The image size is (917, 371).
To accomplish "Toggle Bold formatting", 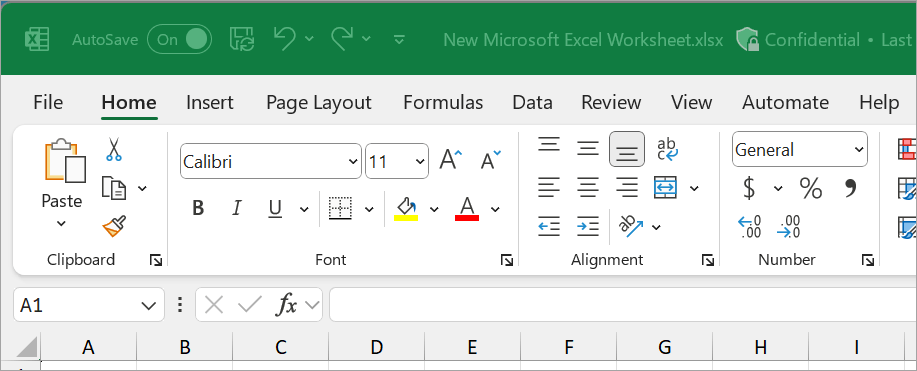I will (x=198, y=208).
